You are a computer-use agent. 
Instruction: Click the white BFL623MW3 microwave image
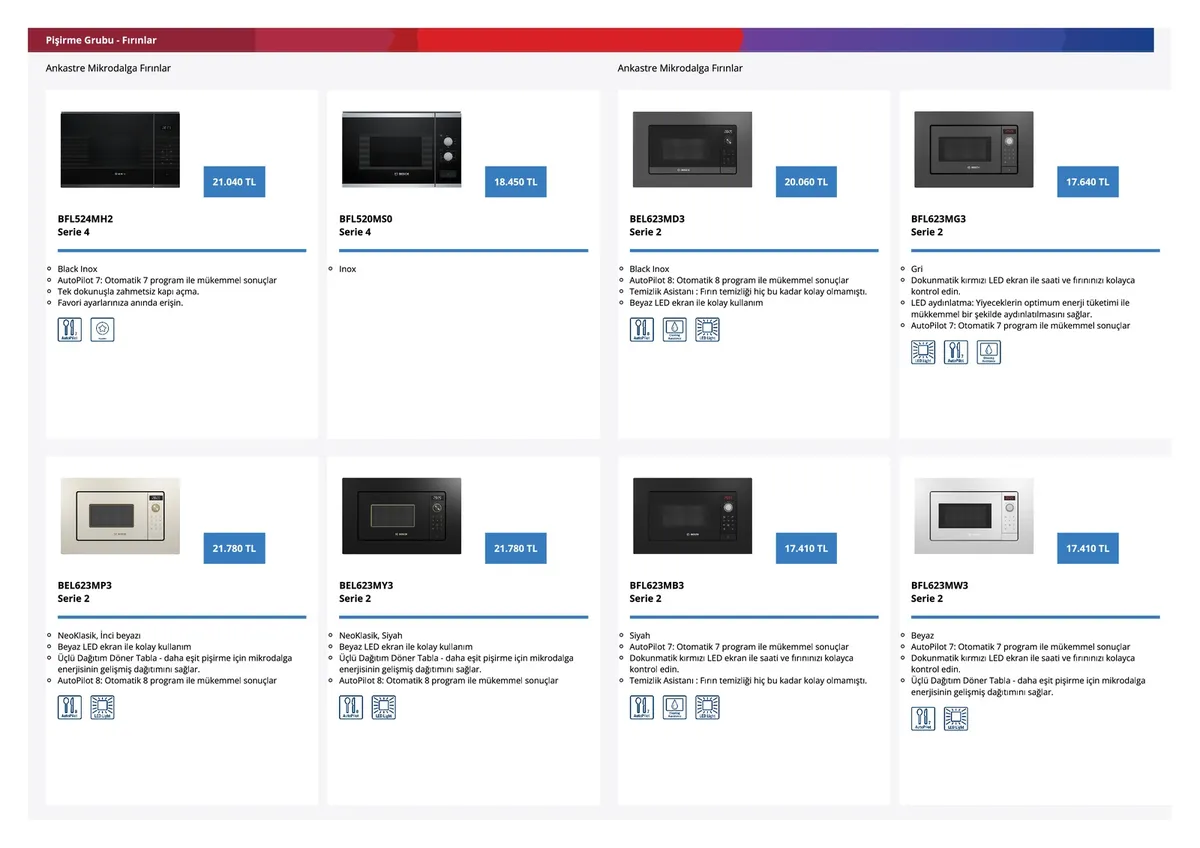pos(973,516)
